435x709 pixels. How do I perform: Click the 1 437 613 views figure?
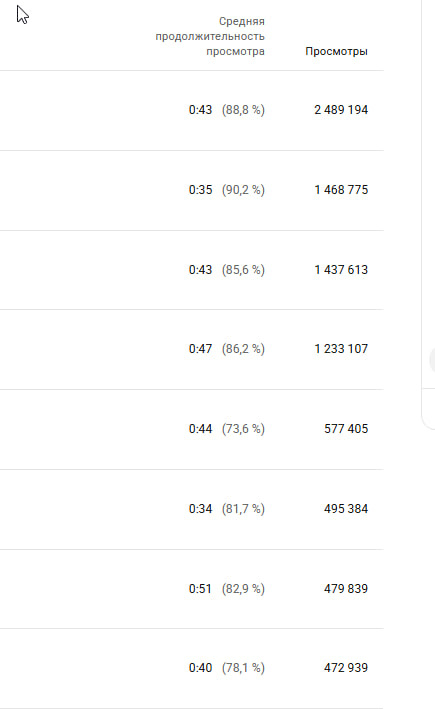tap(341, 270)
